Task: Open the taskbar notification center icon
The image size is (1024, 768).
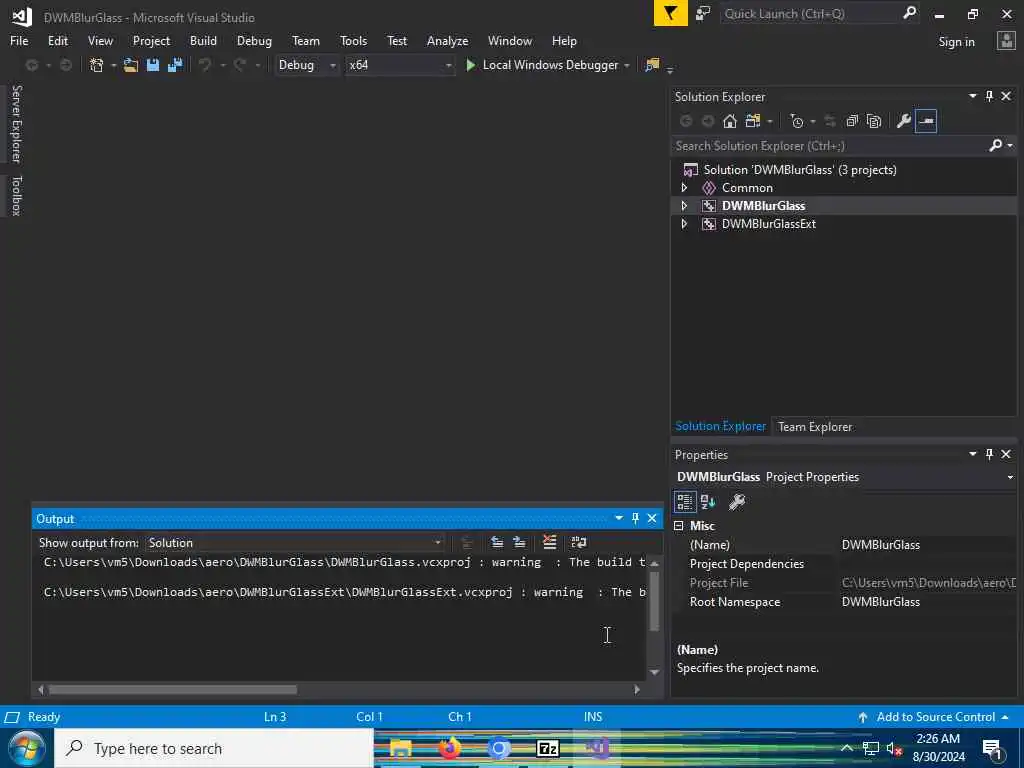Action: pyautogui.click(x=992, y=749)
